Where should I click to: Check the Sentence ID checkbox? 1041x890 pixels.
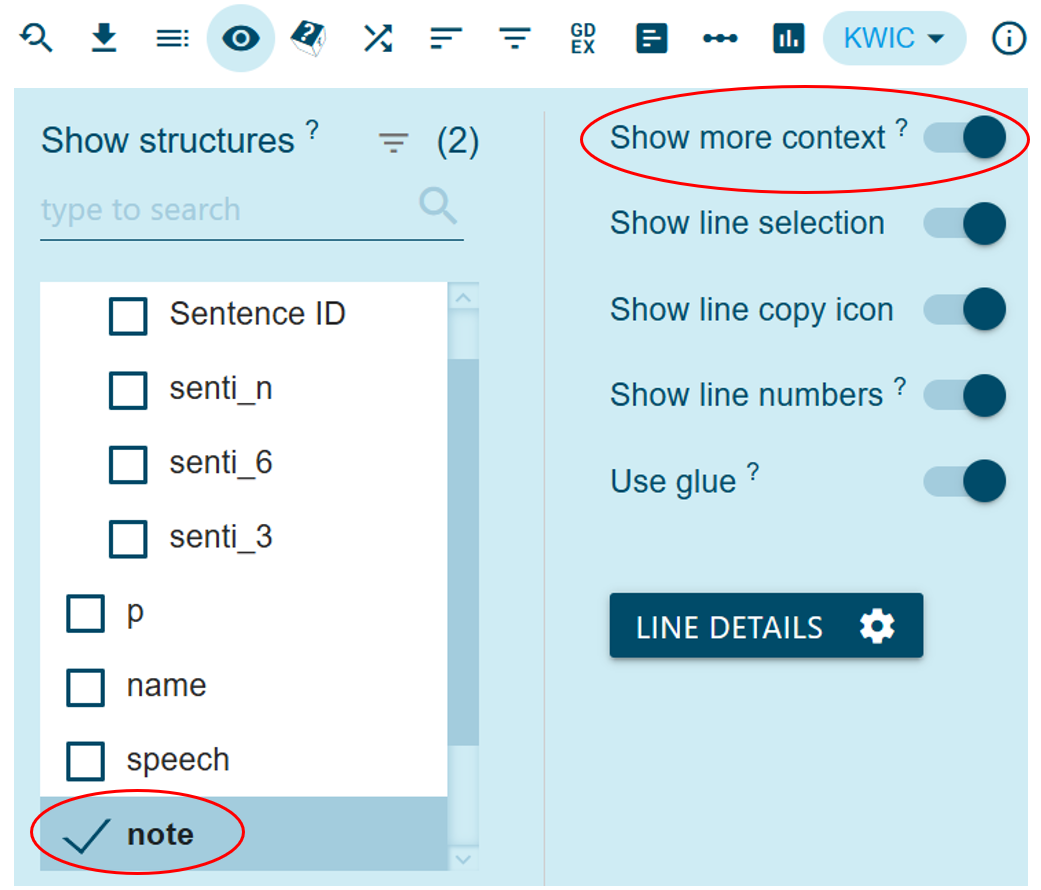128,315
